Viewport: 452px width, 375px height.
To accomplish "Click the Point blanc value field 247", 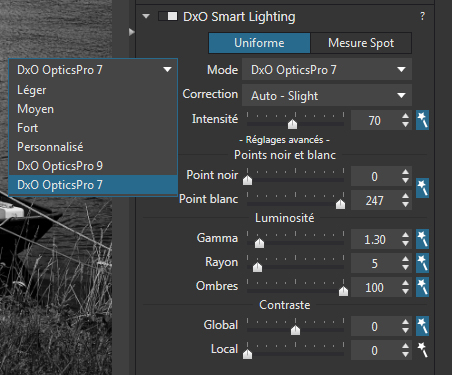I will click(375, 200).
